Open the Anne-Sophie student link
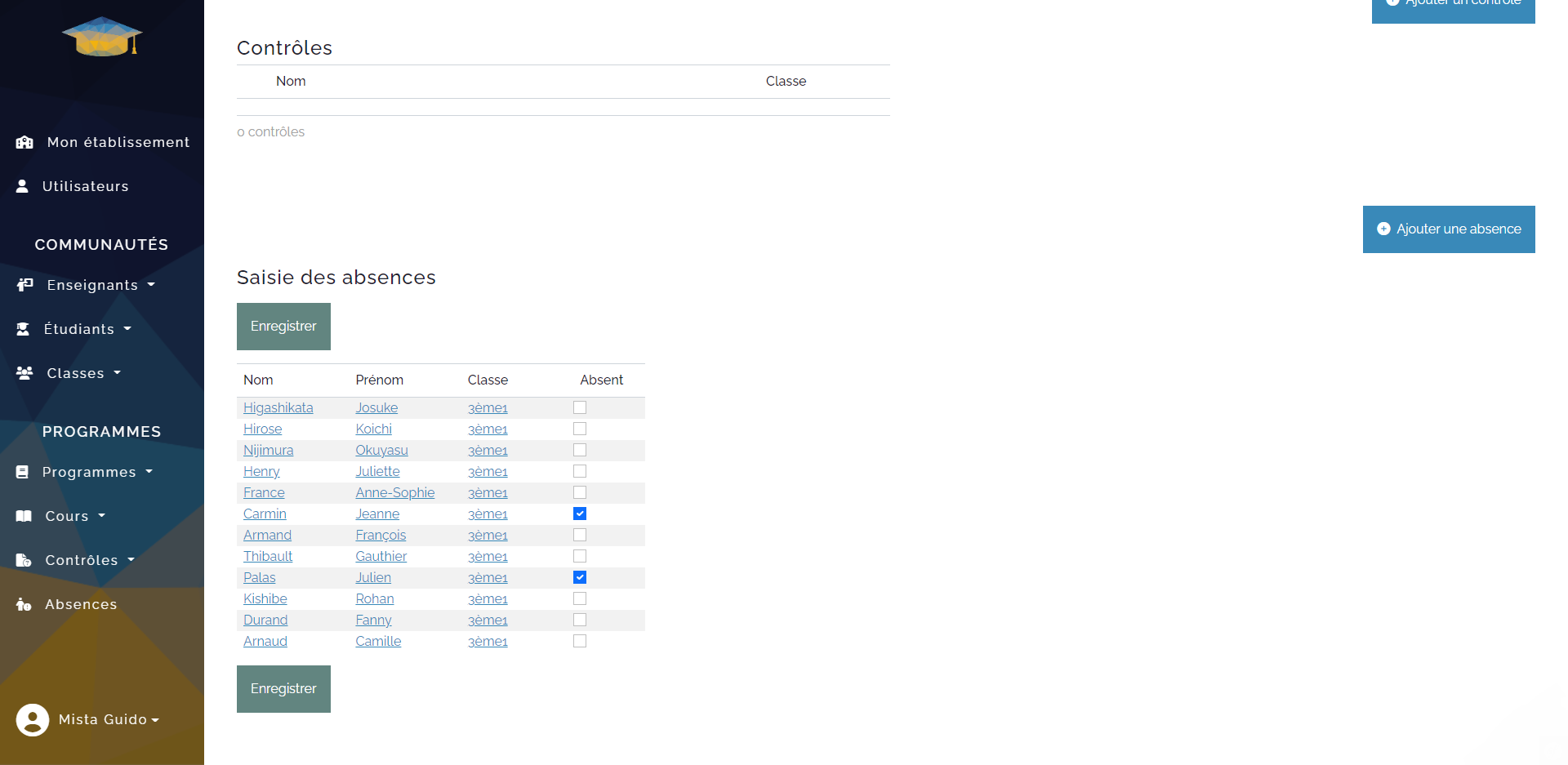 394,492
